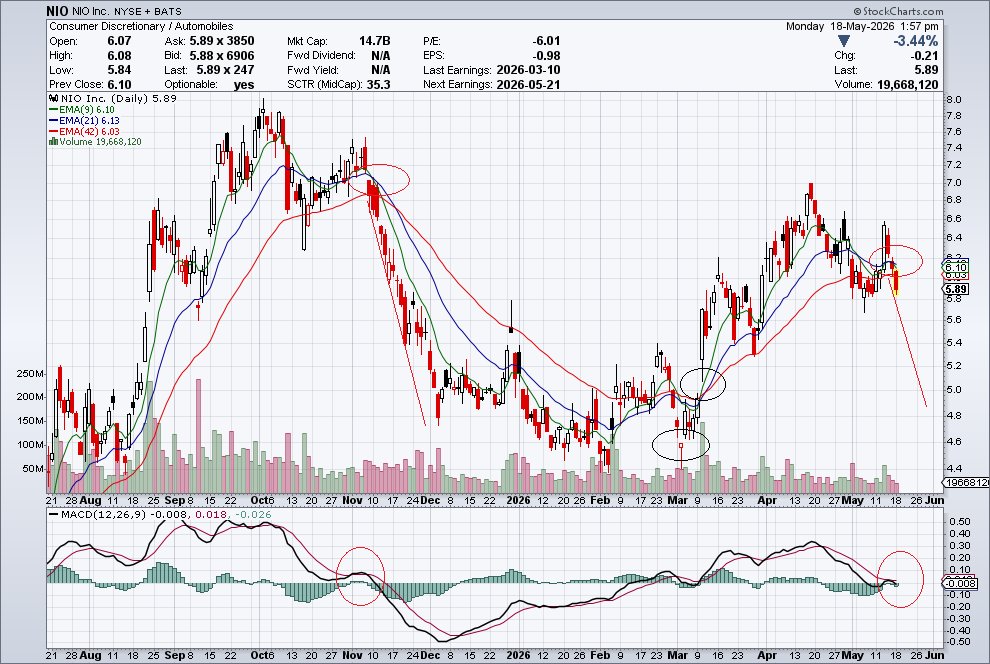Viewport: 990px width, 664px height.
Task: Click the 8.0 label on the price axis
Action: 954,100
